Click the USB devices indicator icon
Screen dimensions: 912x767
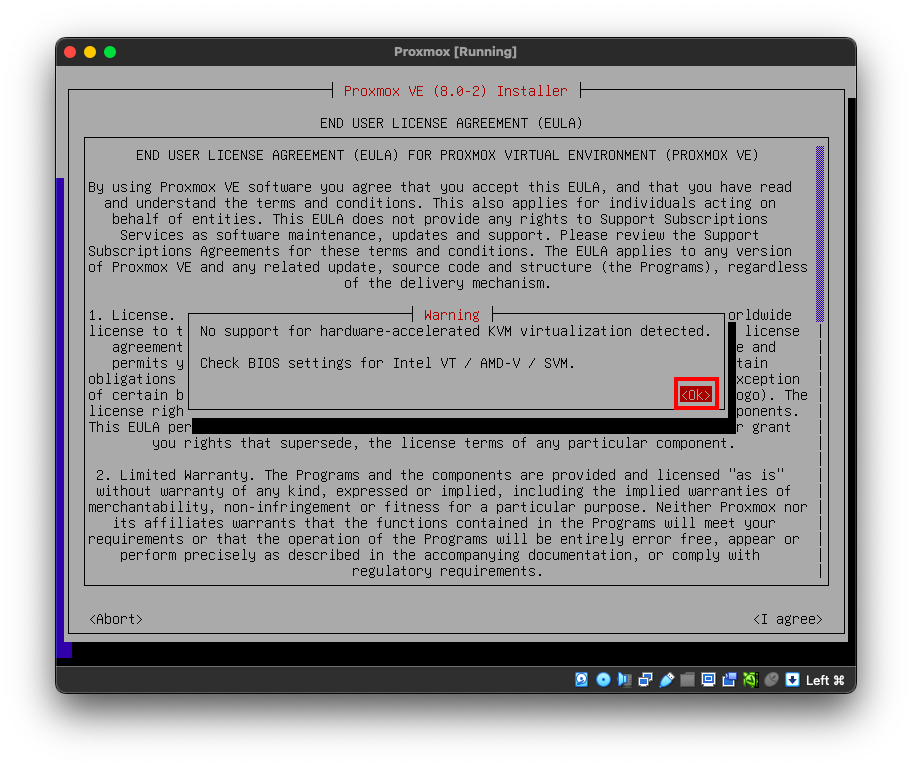tap(667, 680)
